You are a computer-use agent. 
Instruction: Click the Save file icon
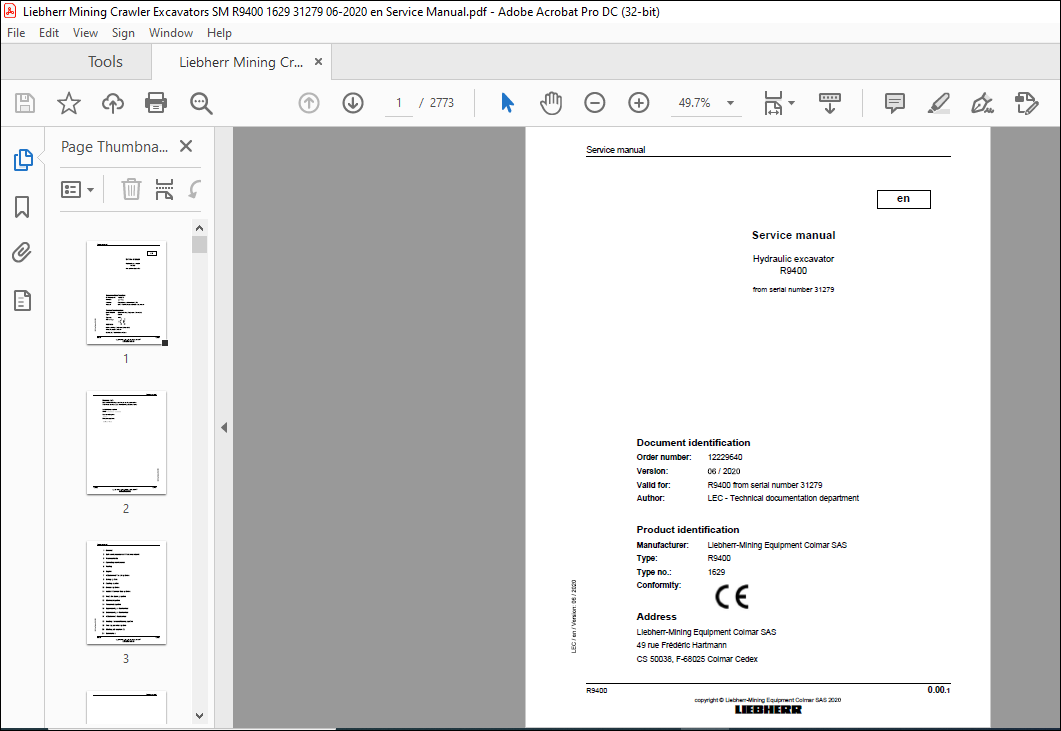pos(25,103)
